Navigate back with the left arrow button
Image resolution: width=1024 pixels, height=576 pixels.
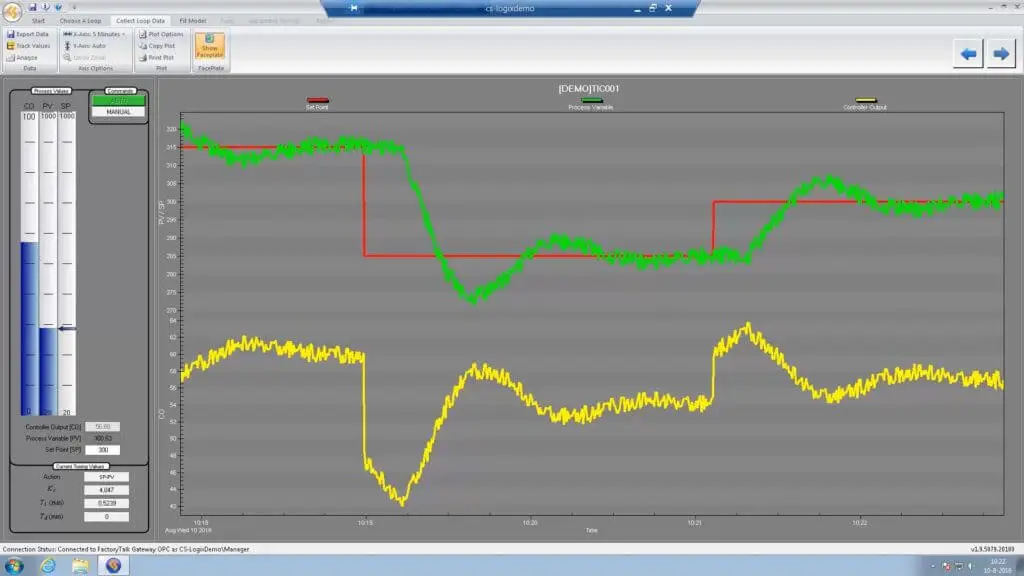coord(967,54)
